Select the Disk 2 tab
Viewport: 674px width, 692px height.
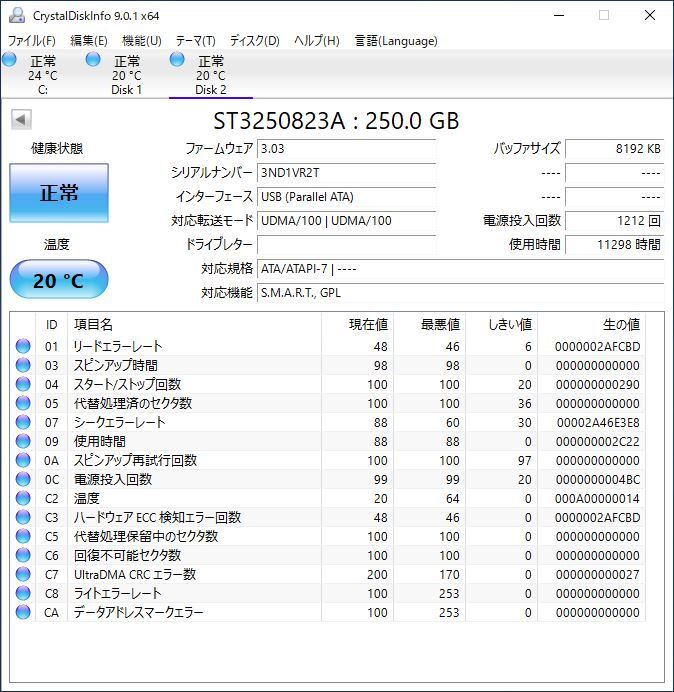(211, 75)
